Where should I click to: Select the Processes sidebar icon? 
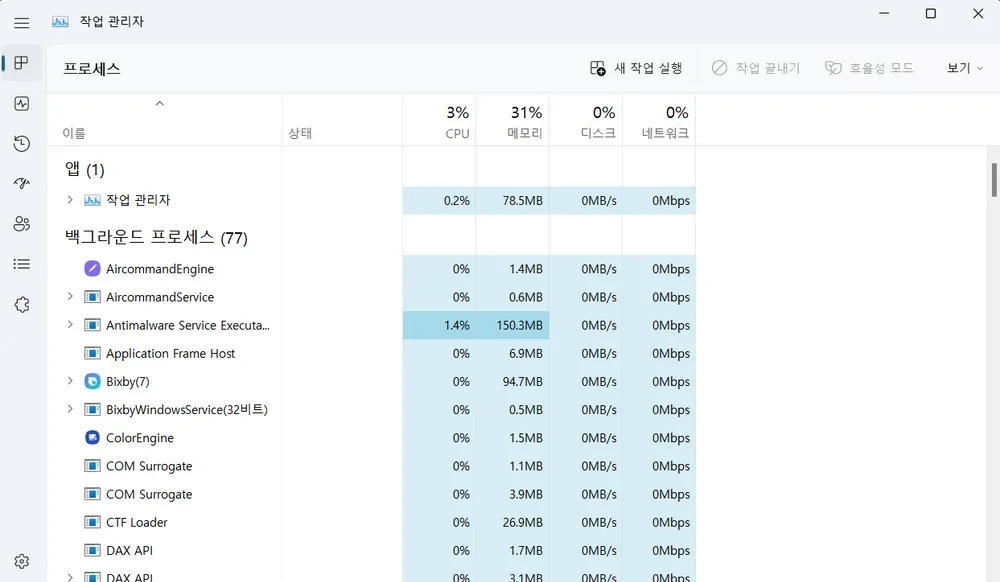[x=22, y=62]
